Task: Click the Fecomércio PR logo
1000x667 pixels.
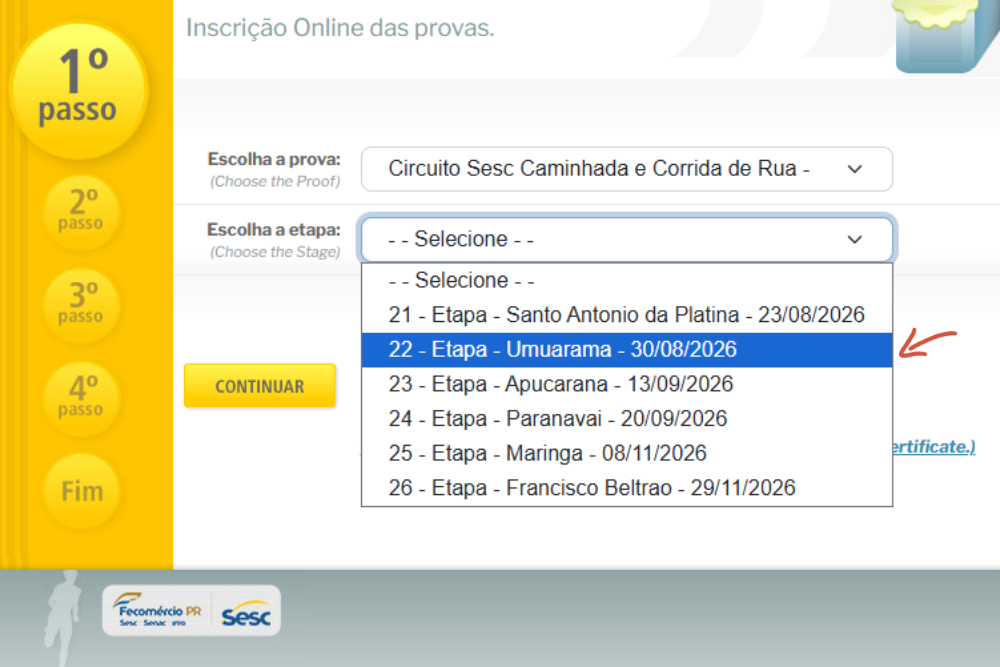Action: coord(157,610)
